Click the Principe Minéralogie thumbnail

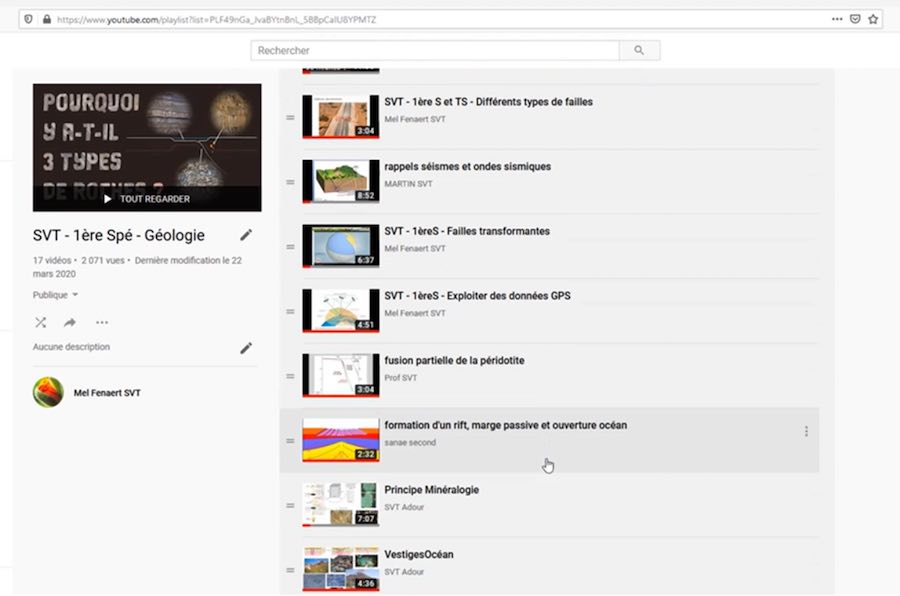(341, 505)
